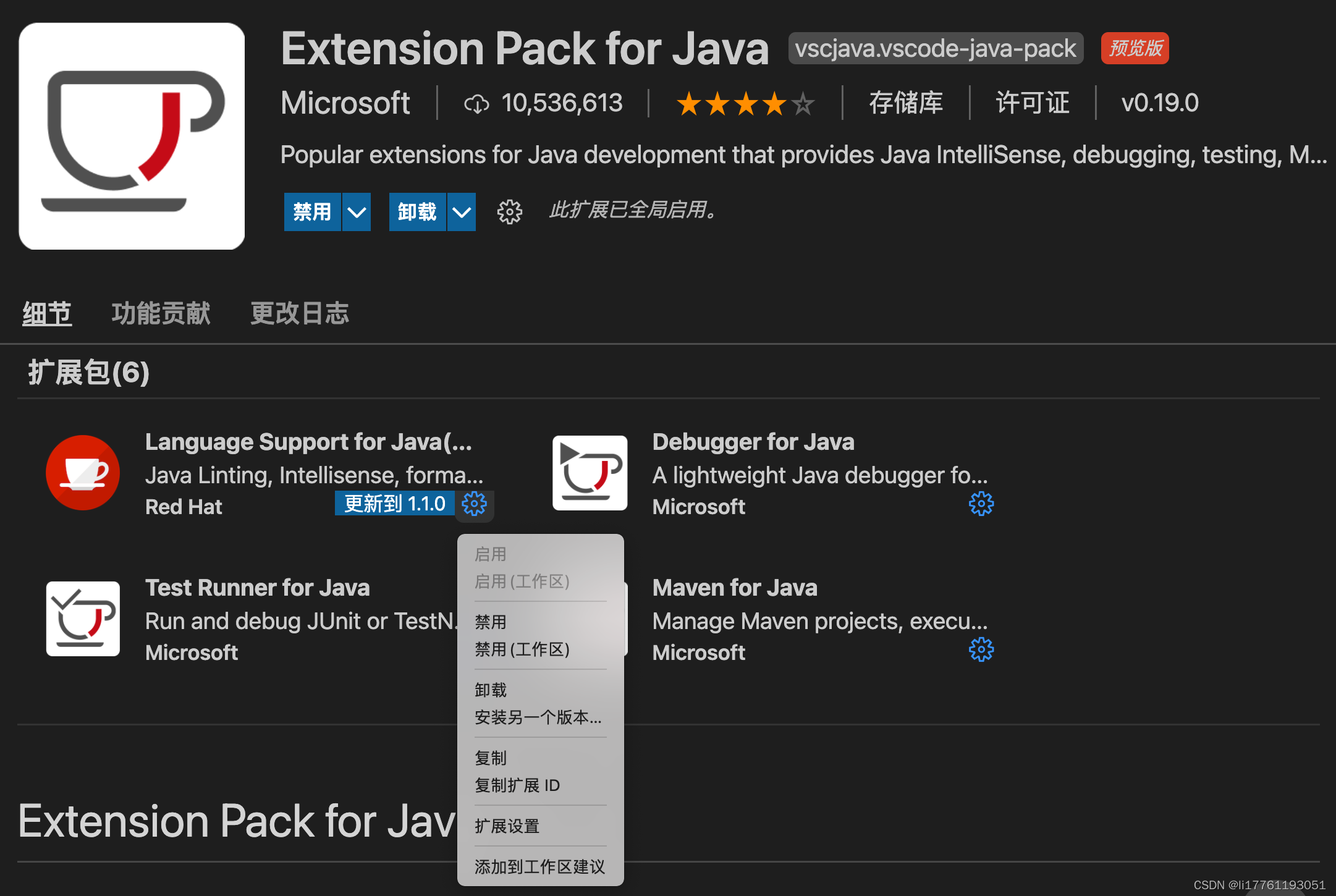Click the Maven for Java manage gear
Screen dimensions: 1336x896
pos(981,650)
